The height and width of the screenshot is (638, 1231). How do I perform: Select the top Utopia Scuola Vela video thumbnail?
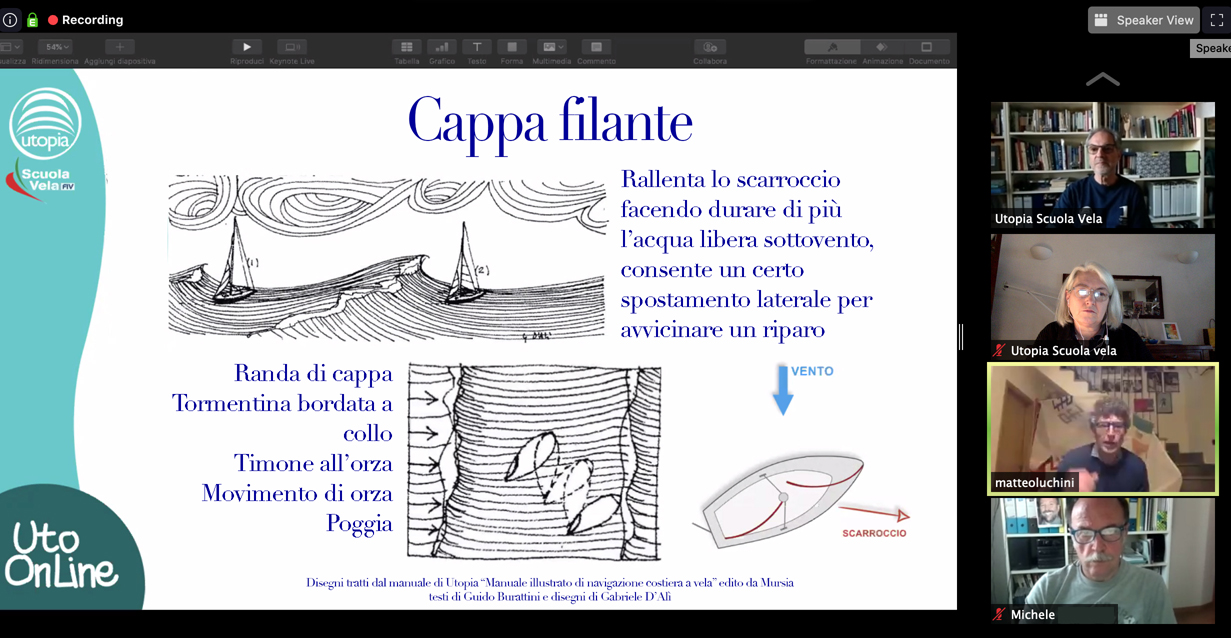1103,165
